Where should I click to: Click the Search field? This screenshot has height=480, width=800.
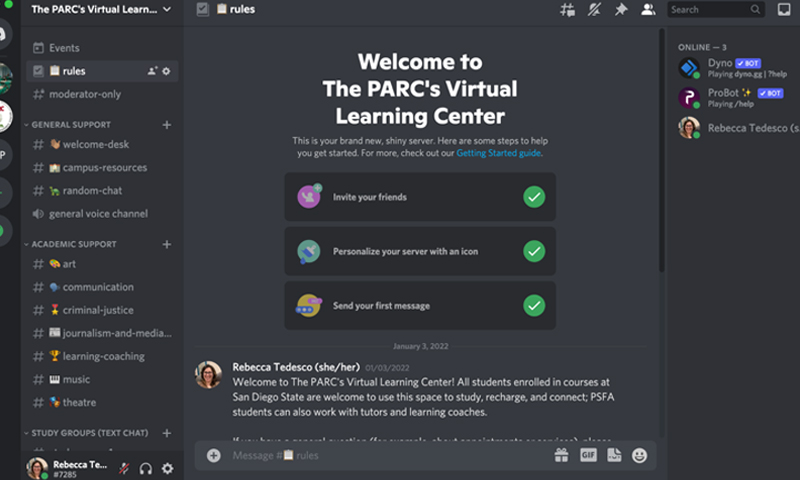[715, 9]
